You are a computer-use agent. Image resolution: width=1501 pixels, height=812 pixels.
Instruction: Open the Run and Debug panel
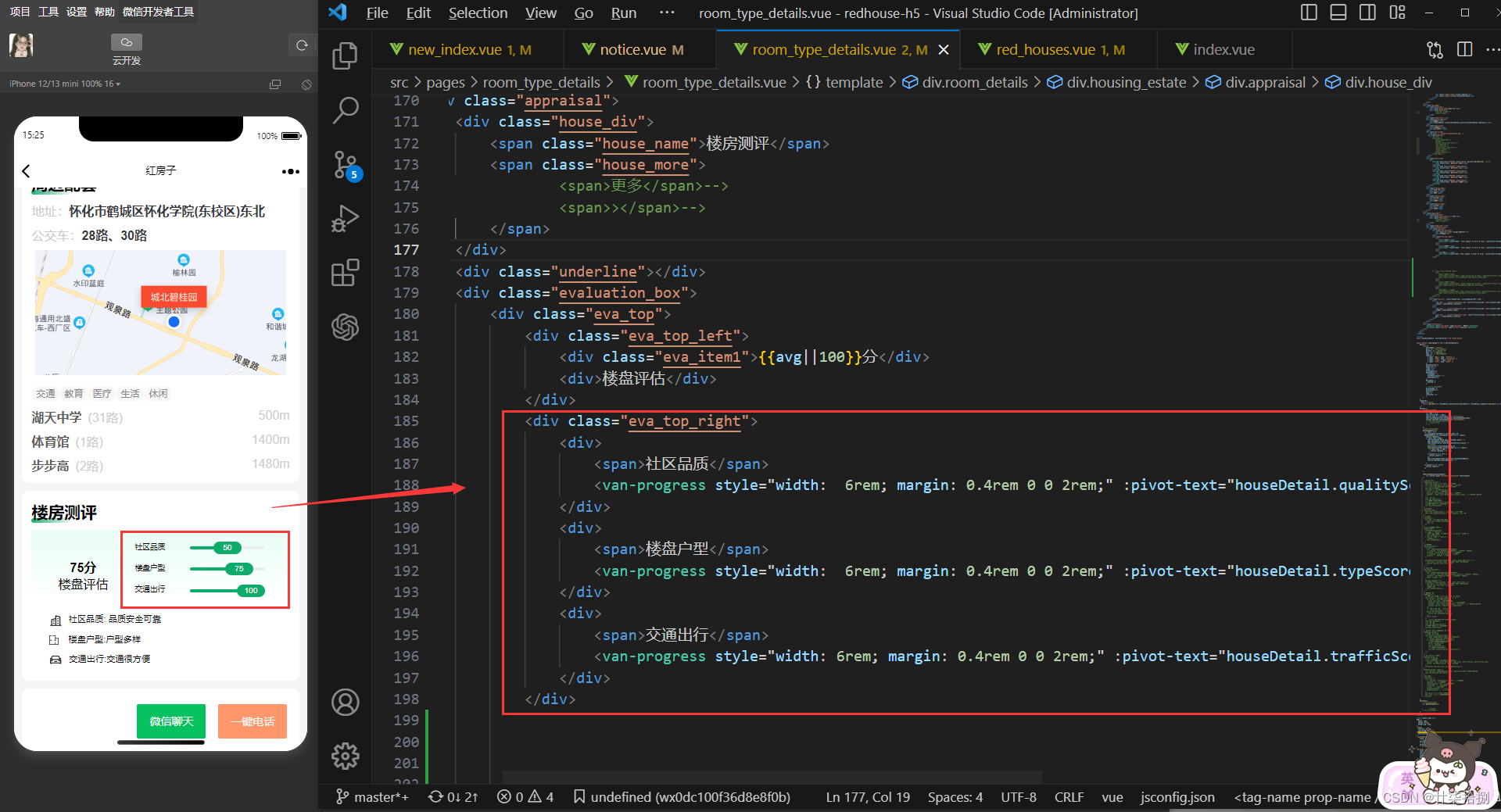[345, 218]
